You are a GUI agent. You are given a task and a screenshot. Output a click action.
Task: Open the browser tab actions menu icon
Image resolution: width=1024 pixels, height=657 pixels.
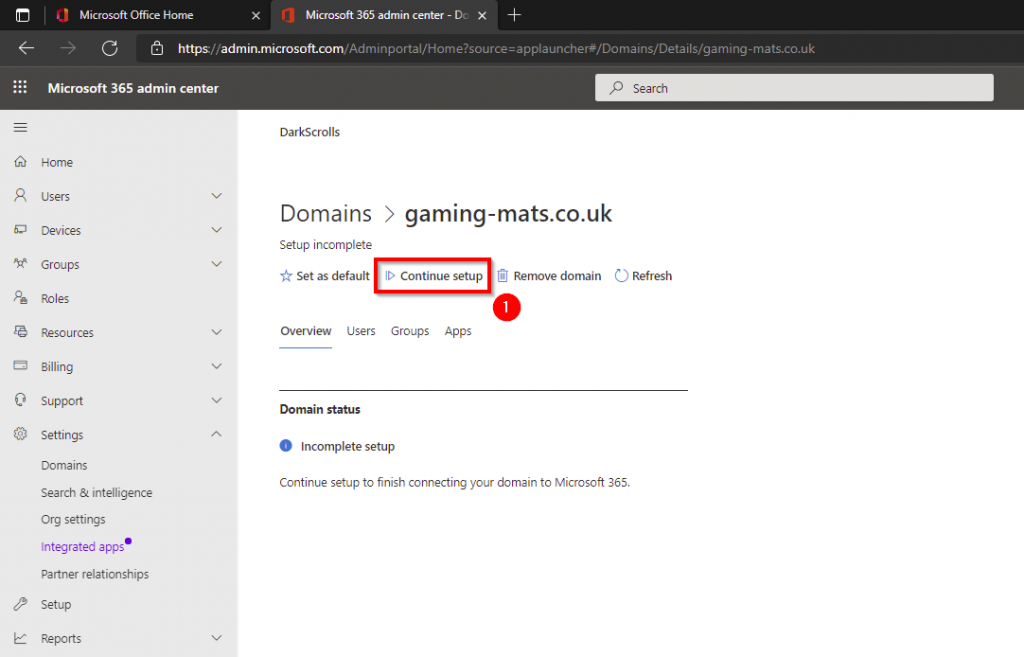coord(22,15)
